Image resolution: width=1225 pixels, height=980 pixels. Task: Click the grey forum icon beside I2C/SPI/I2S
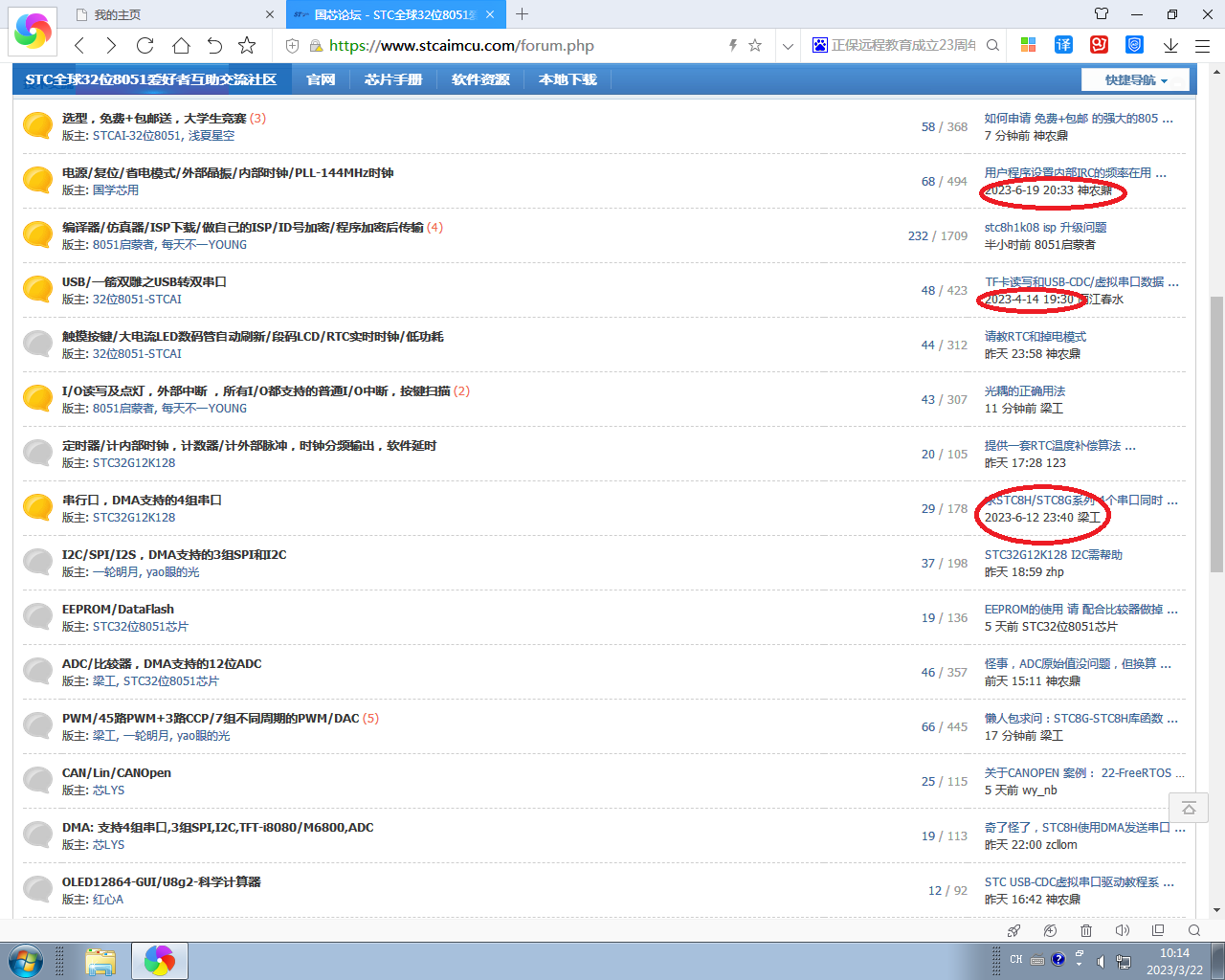point(37,561)
